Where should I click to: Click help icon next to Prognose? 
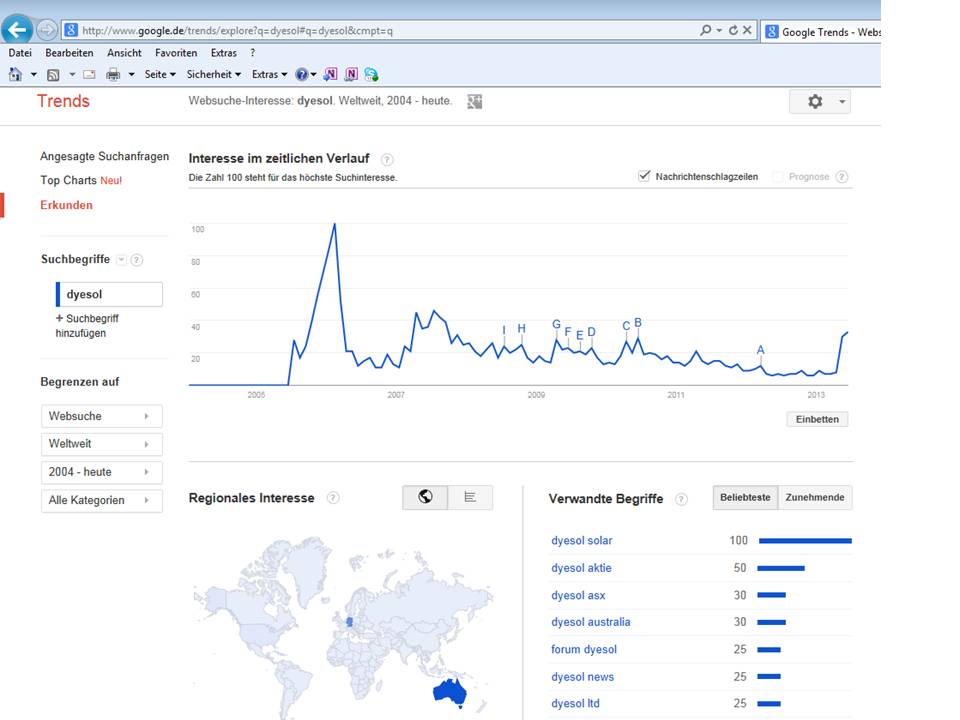point(842,177)
